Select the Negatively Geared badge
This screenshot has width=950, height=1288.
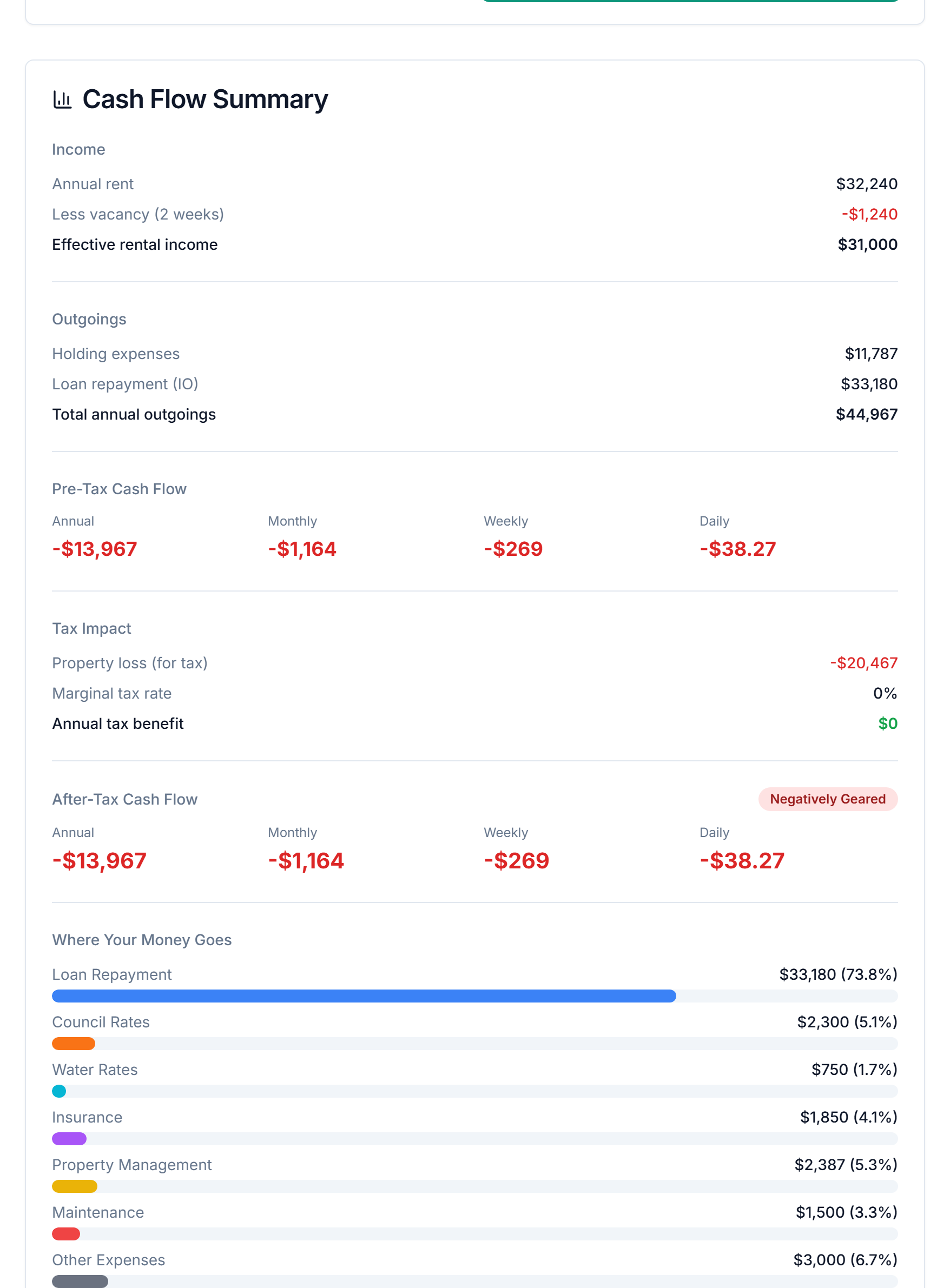[x=827, y=799]
